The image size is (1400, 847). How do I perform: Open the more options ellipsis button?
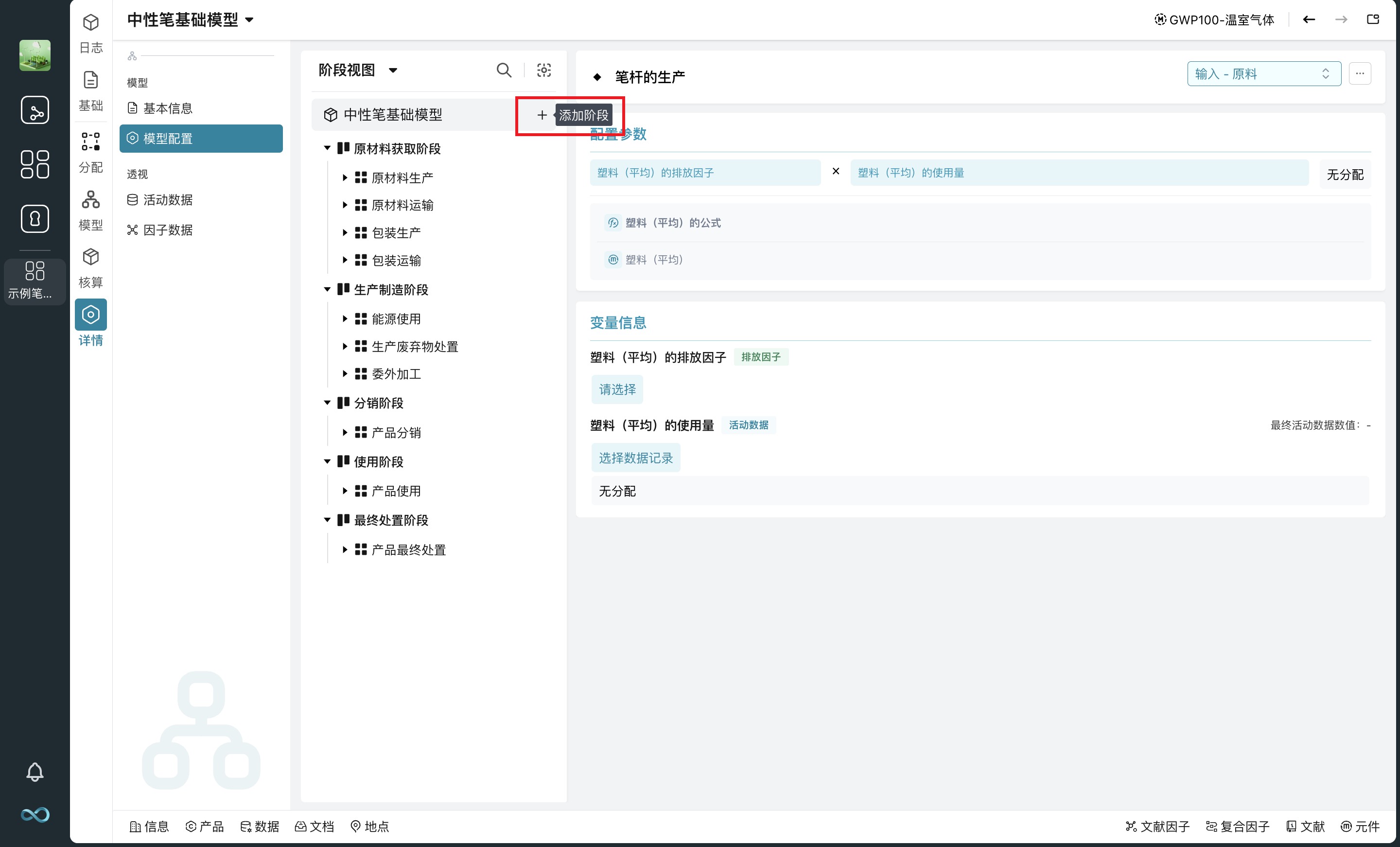pos(1360,74)
